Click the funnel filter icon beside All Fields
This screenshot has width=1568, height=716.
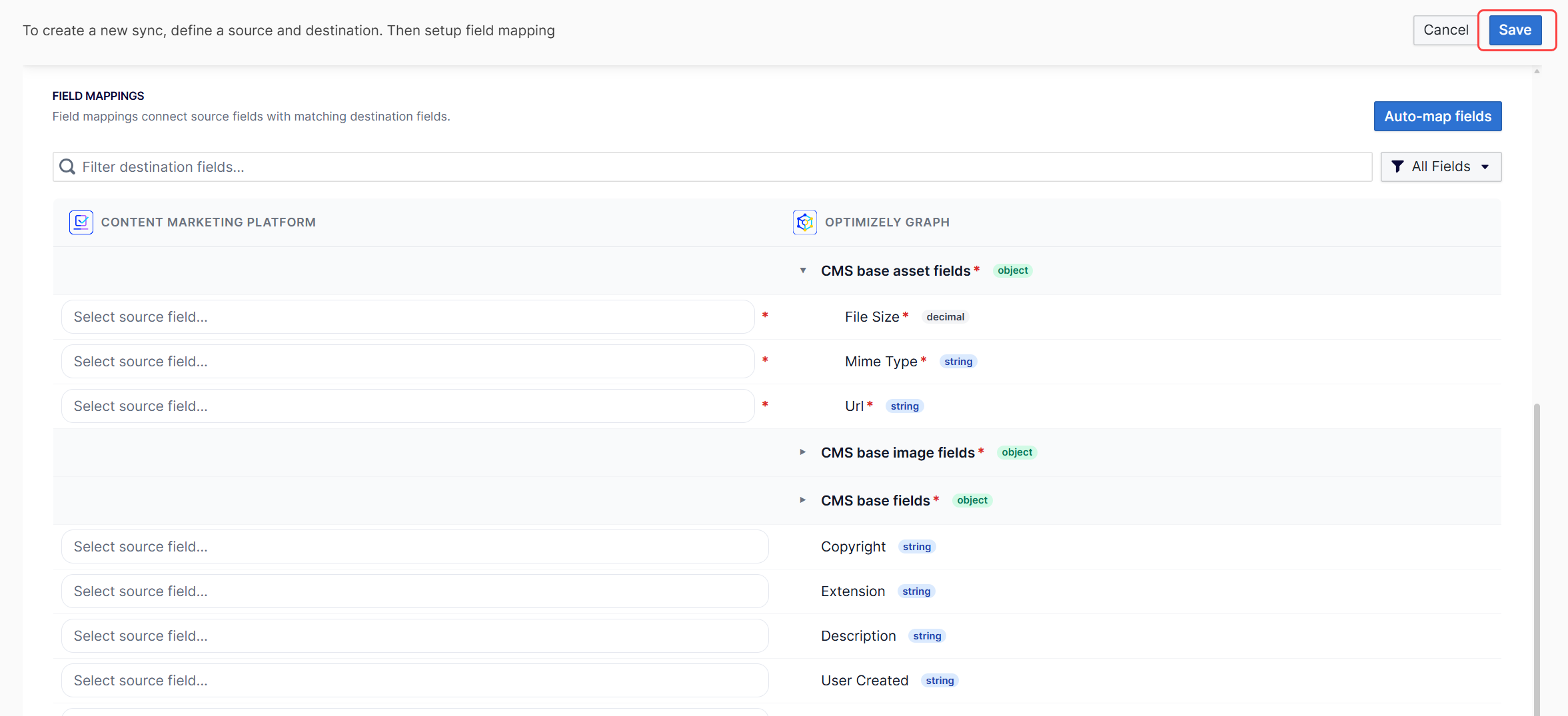point(1397,167)
